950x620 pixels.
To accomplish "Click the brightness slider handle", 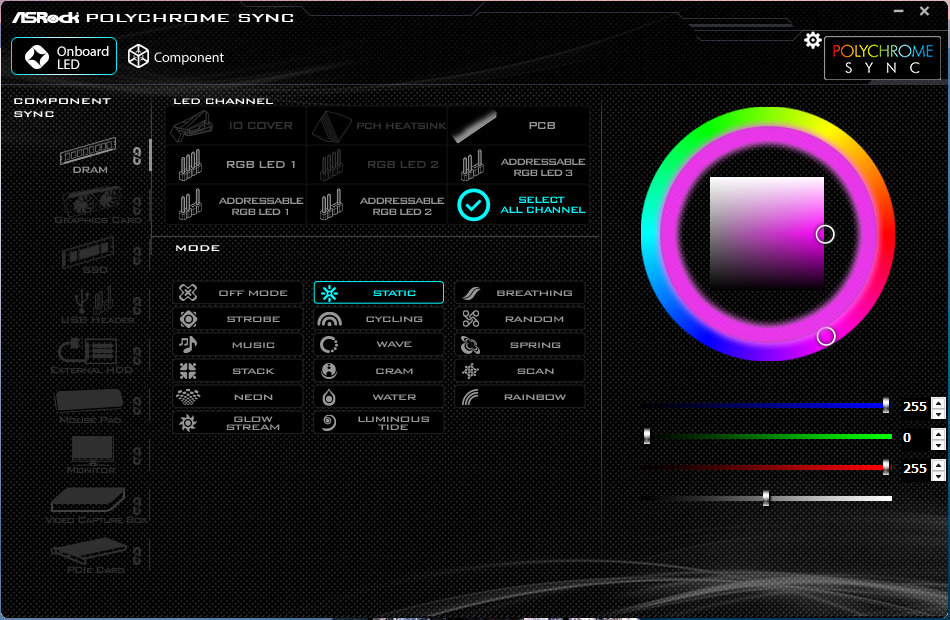I will point(766,498).
